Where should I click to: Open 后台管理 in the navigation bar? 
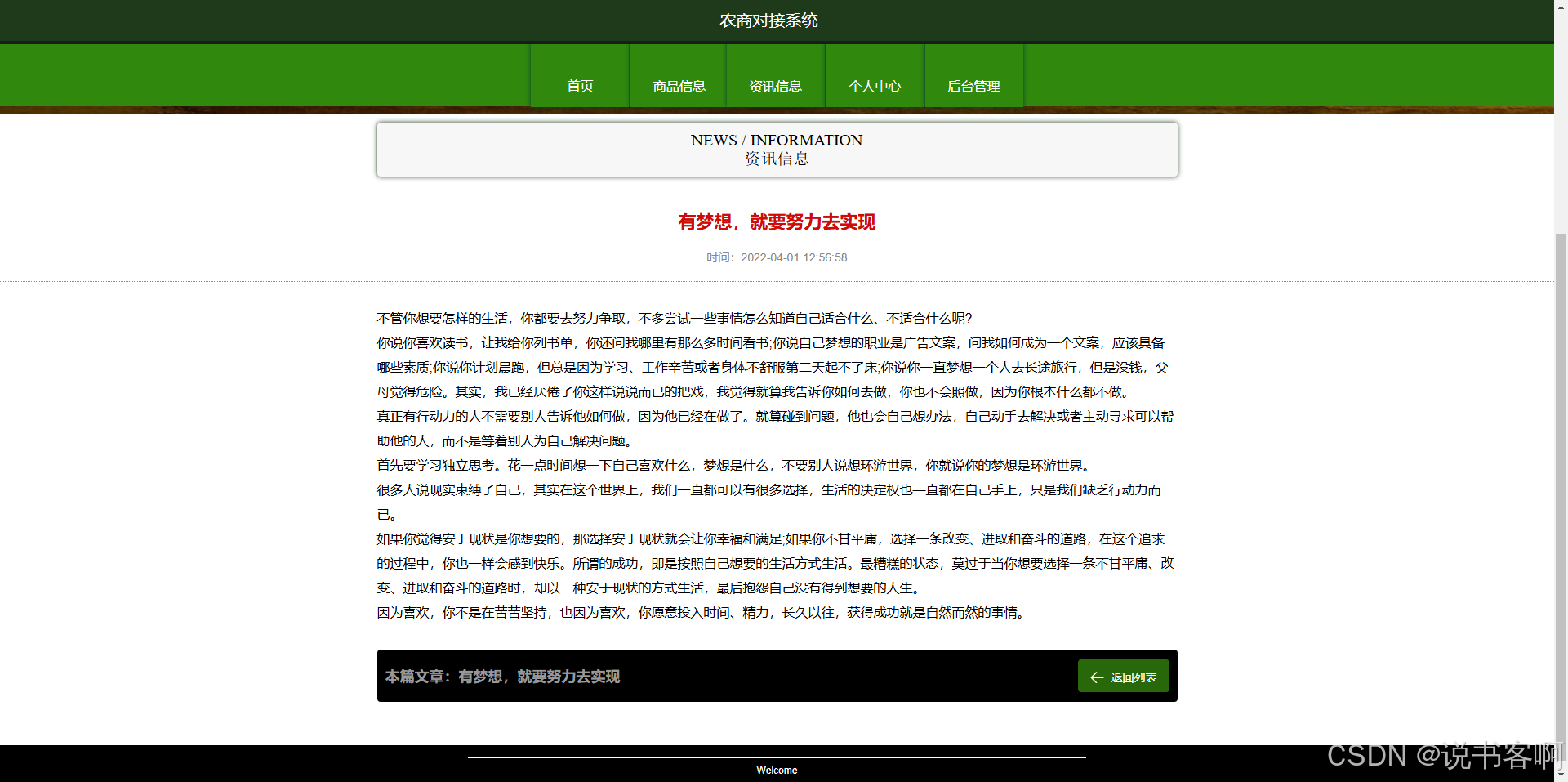(x=973, y=76)
